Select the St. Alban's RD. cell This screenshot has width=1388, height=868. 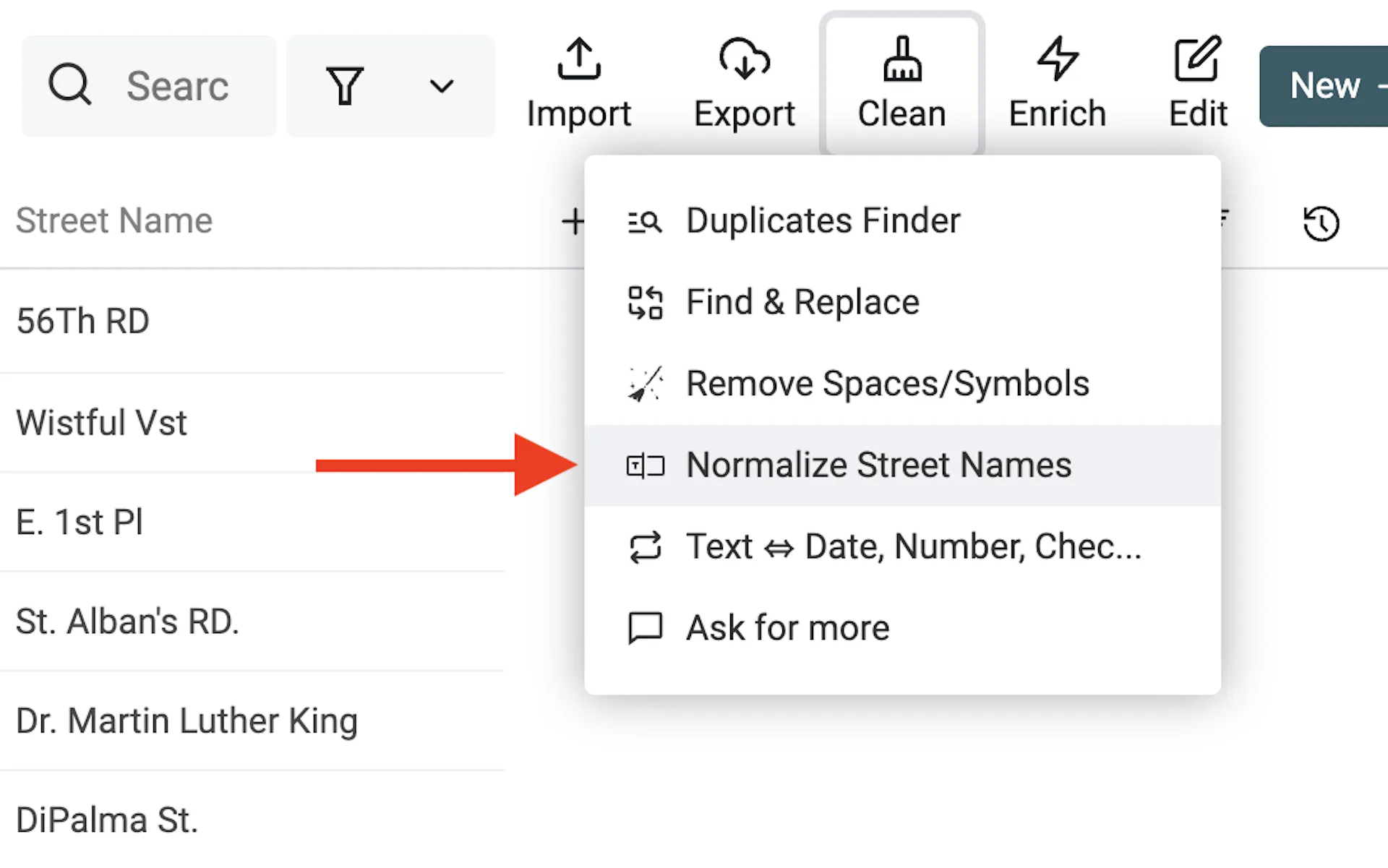(252, 622)
